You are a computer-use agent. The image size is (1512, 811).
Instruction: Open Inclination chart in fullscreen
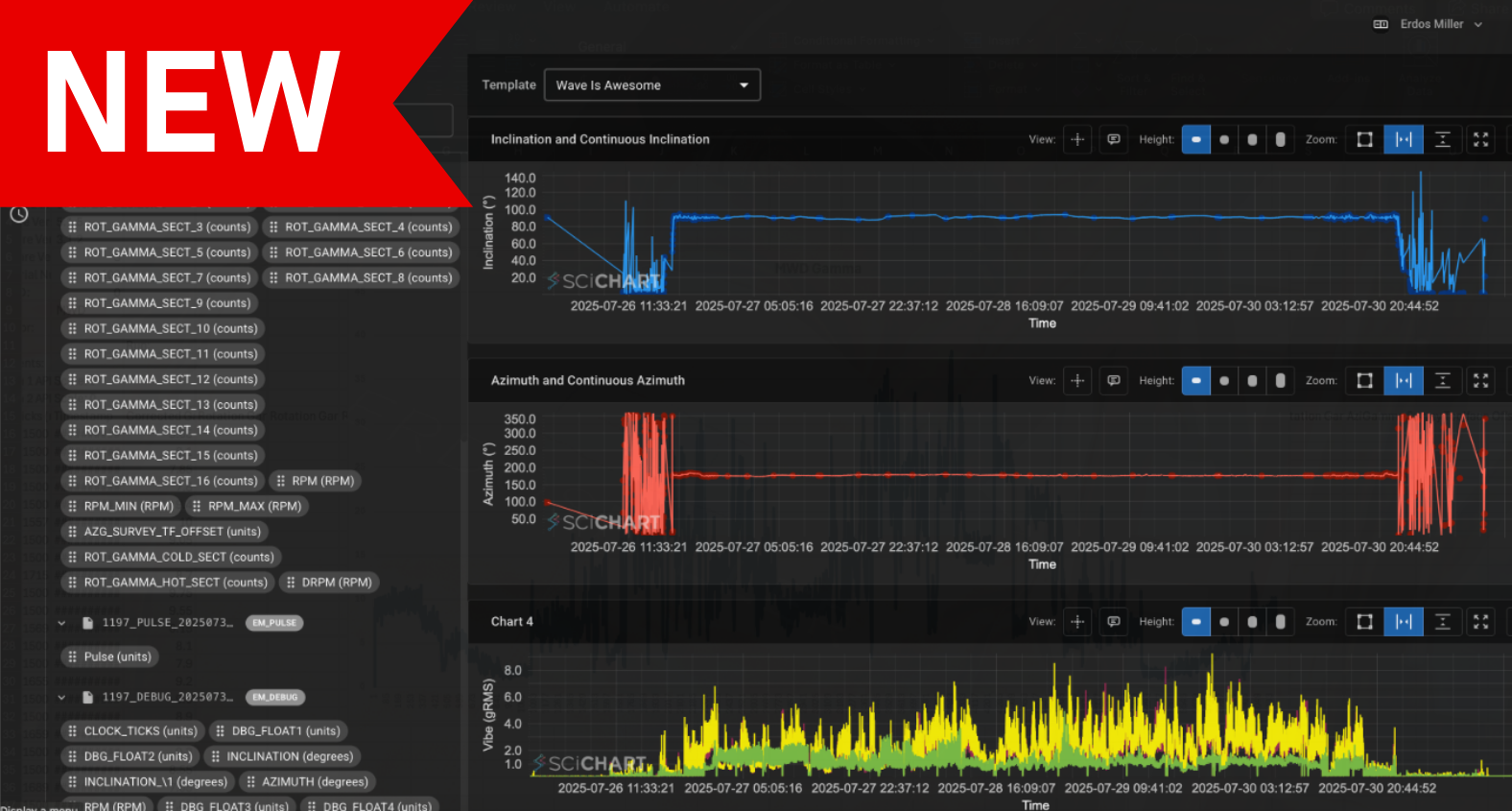[1480, 139]
